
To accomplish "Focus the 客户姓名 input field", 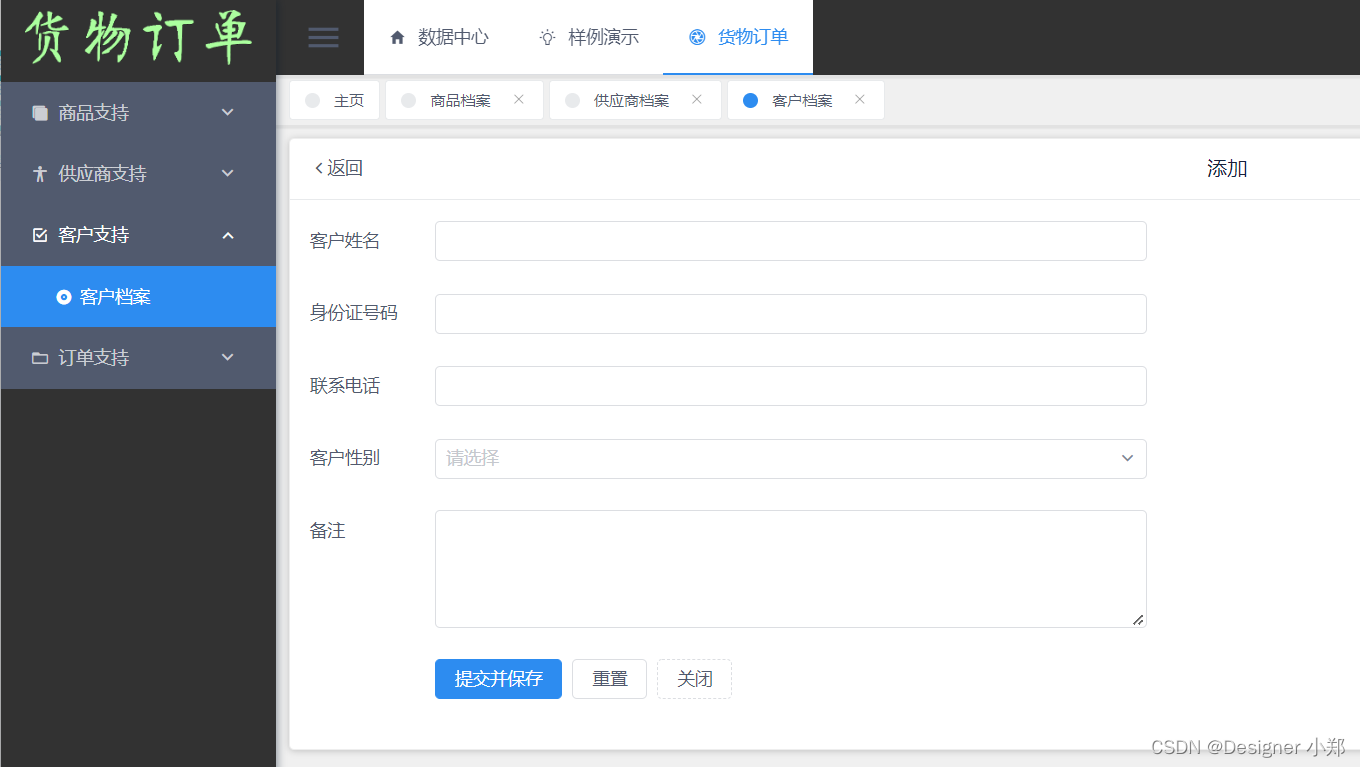I will [x=790, y=241].
